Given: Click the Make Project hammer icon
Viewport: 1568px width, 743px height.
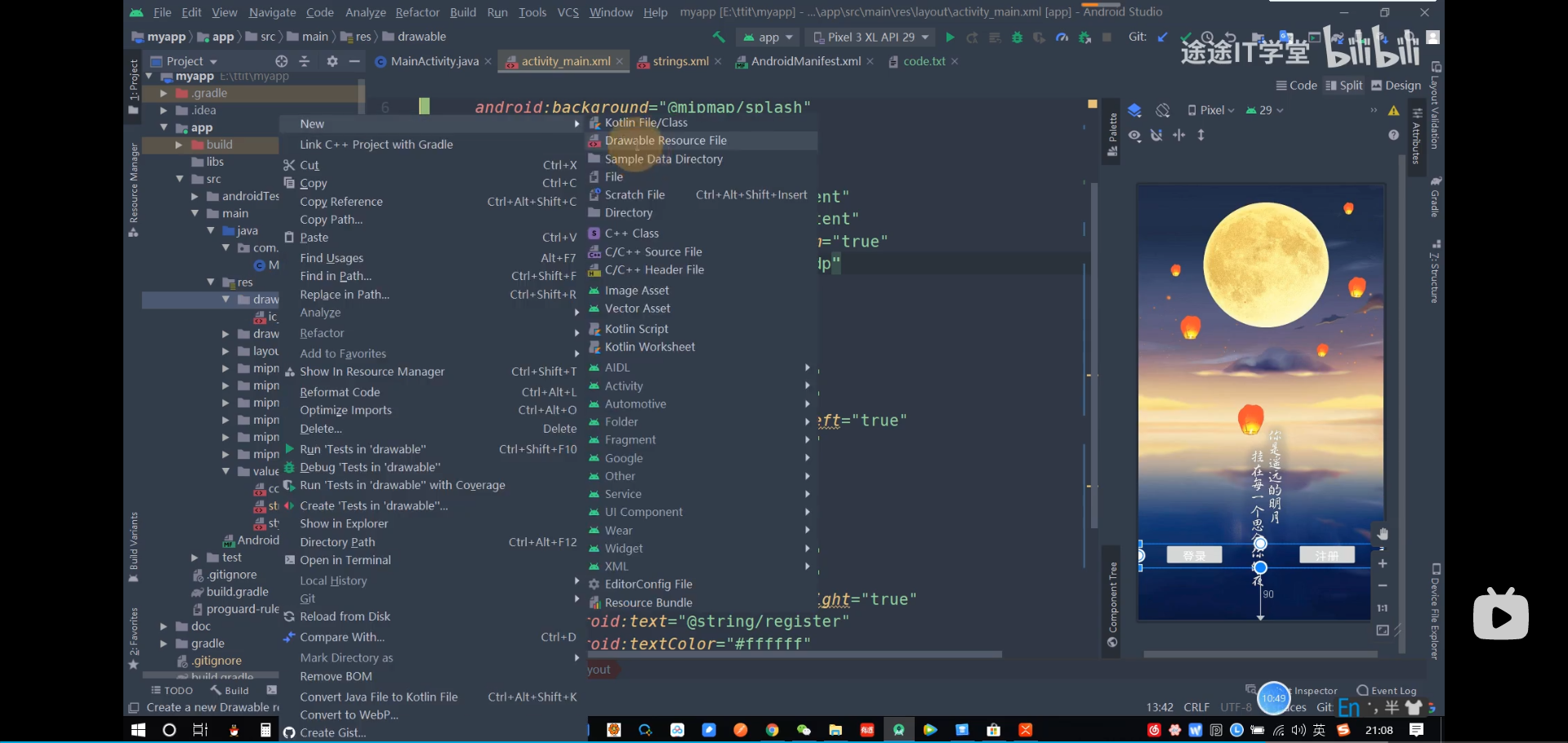Looking at the screenshot, I should 719,38.
